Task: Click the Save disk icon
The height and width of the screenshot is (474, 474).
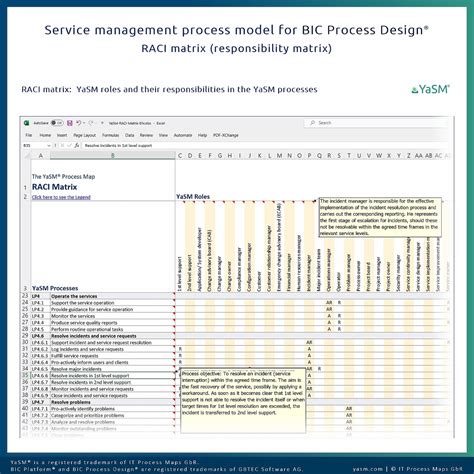Action: click(70, 123)
